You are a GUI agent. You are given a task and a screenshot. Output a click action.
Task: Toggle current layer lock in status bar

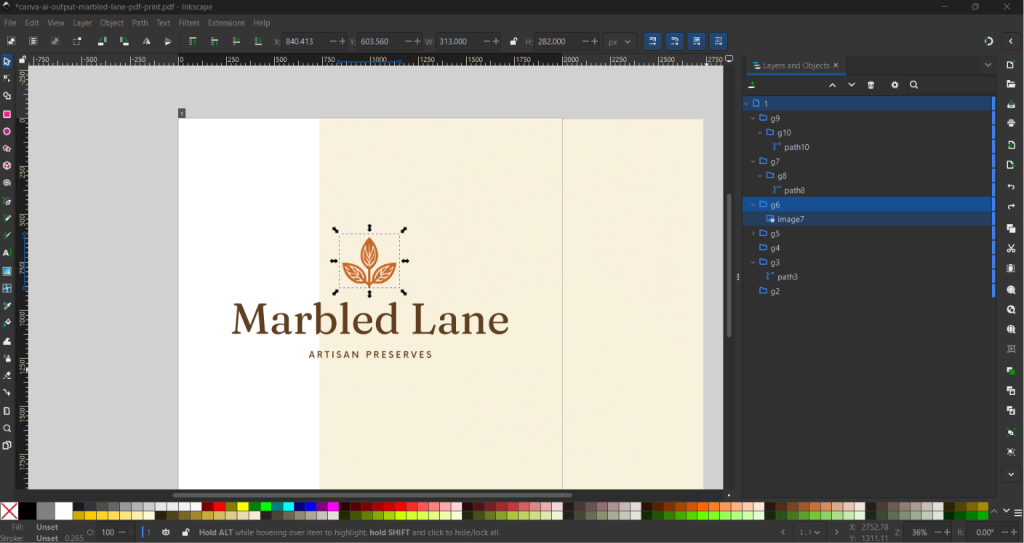pos(185,532)
